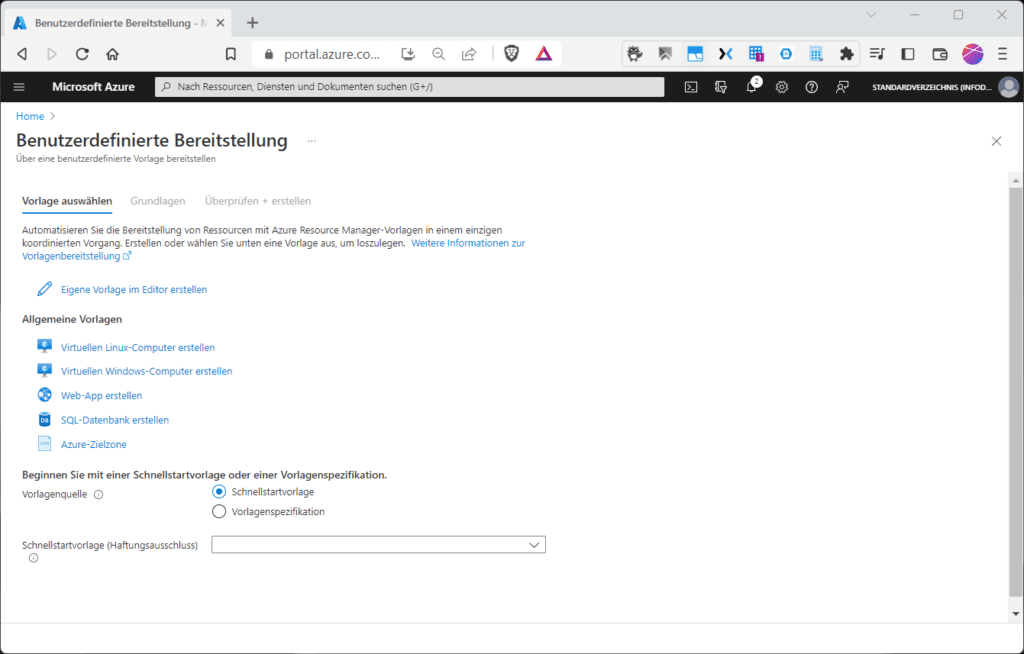Click the info icon below Schnellstartvorlage label
1024x654 pixels.
pos(33,558)
